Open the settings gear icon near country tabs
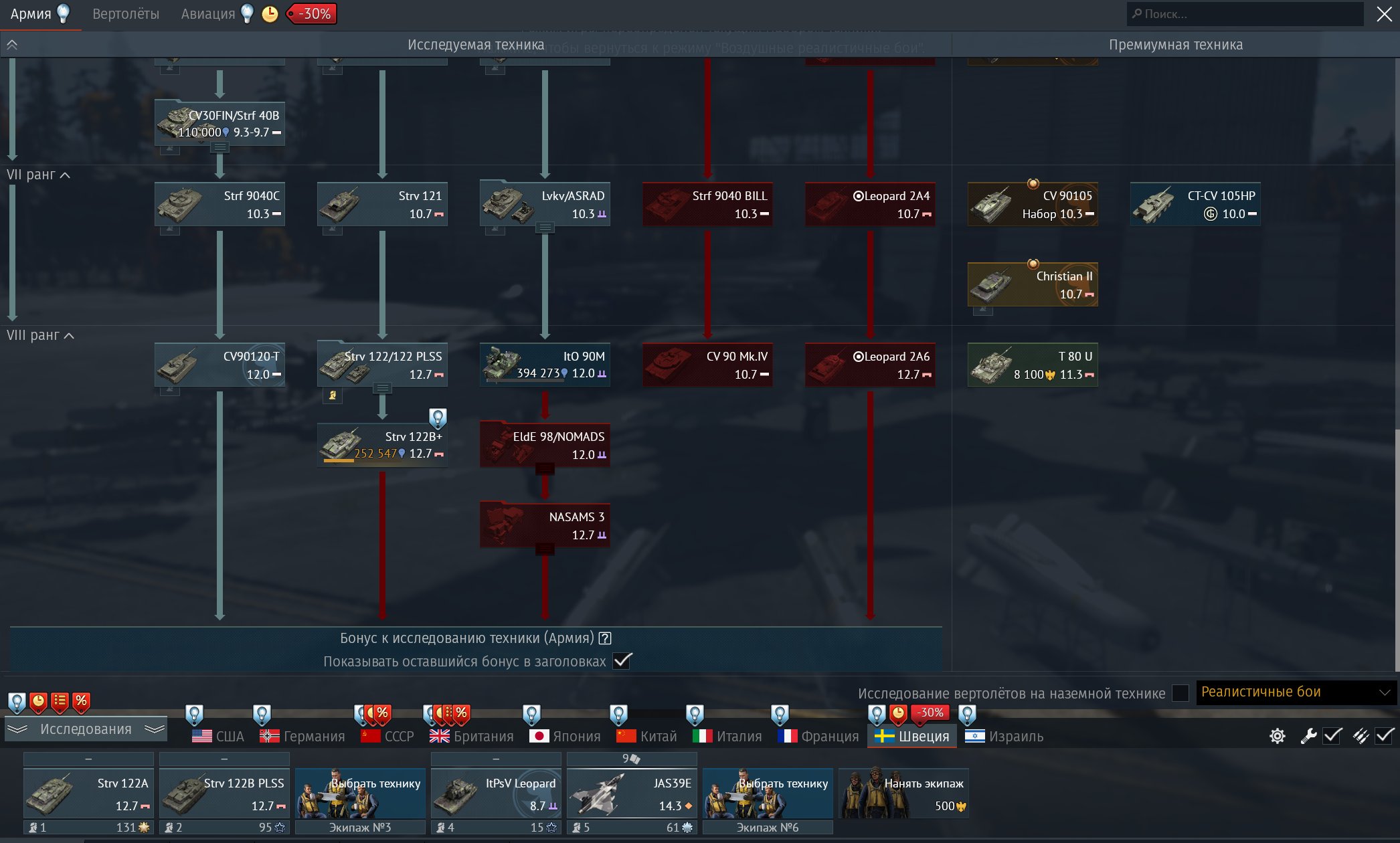Screen dimensions: 1400x843 (1277, 736)
